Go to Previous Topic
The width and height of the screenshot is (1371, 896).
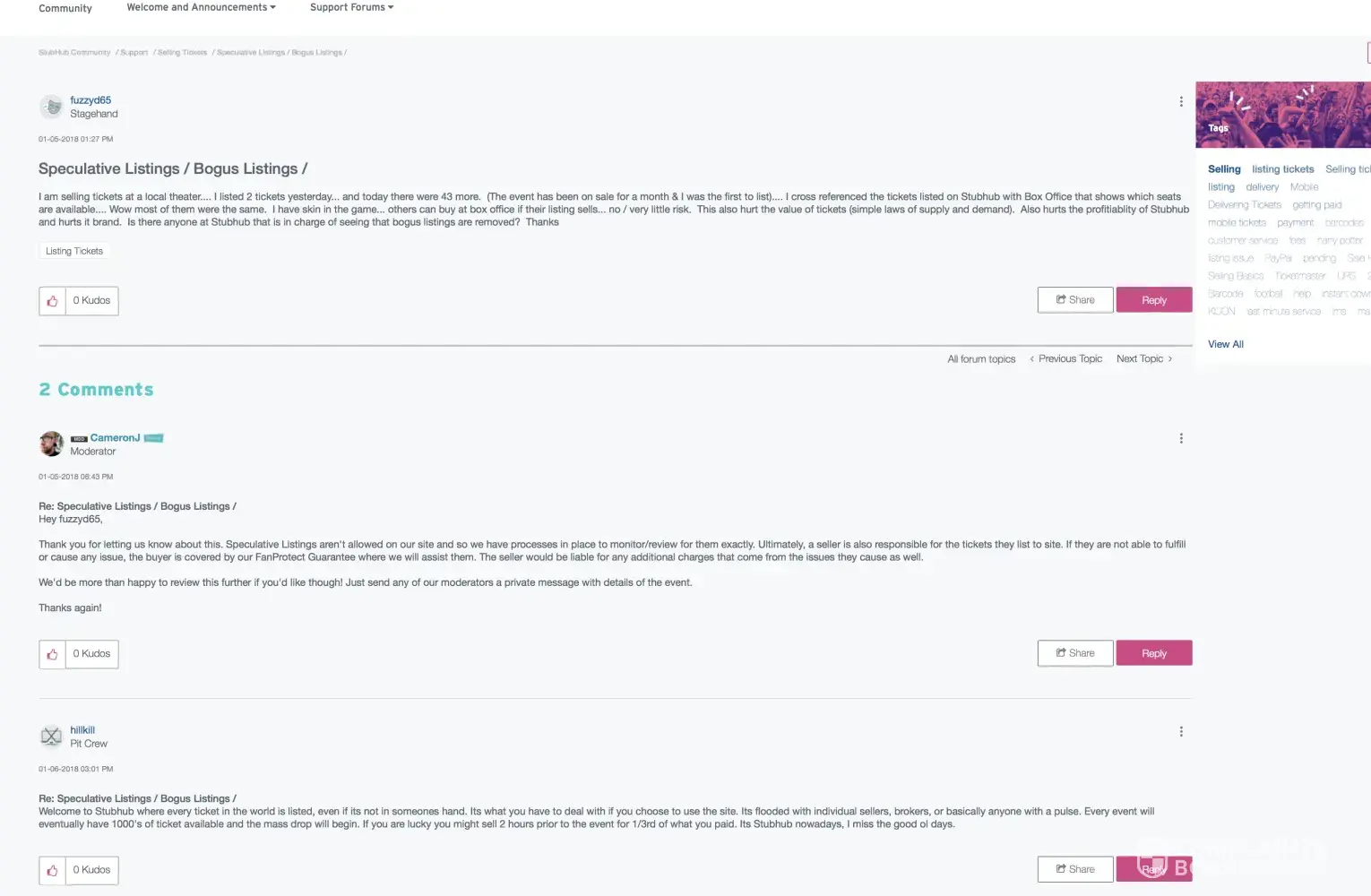[x=1066, y=358]
